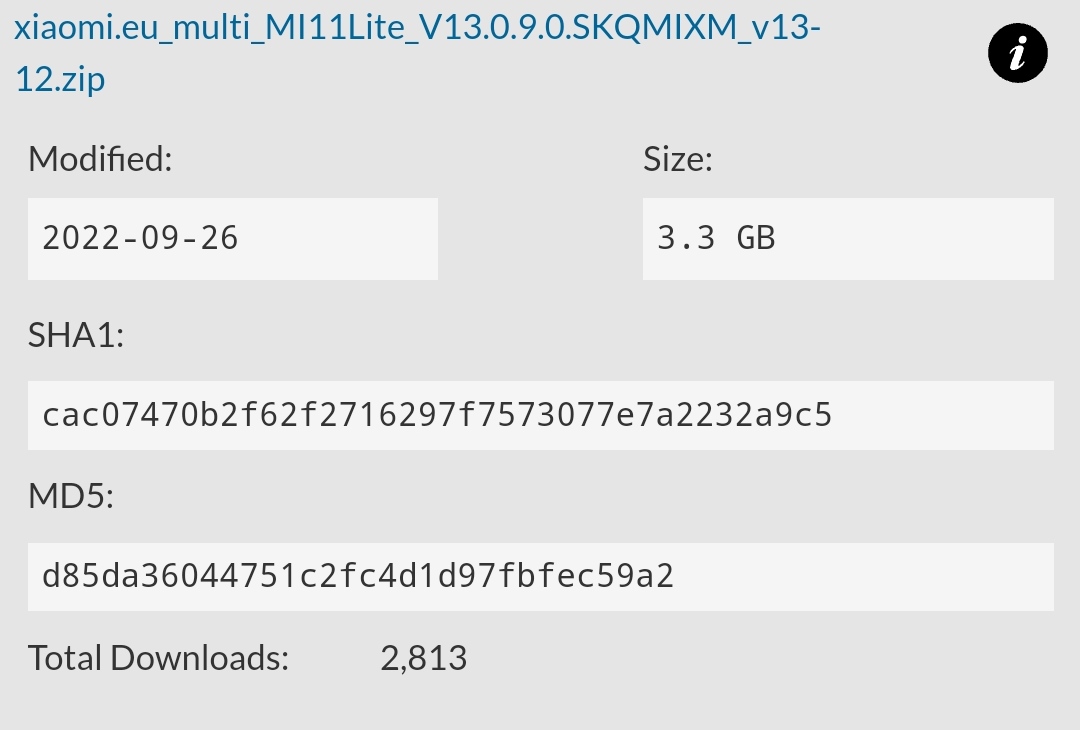Screen dimensions: 1080x730
Task: Select the 3.3 GB text
Action: (716, 238)
